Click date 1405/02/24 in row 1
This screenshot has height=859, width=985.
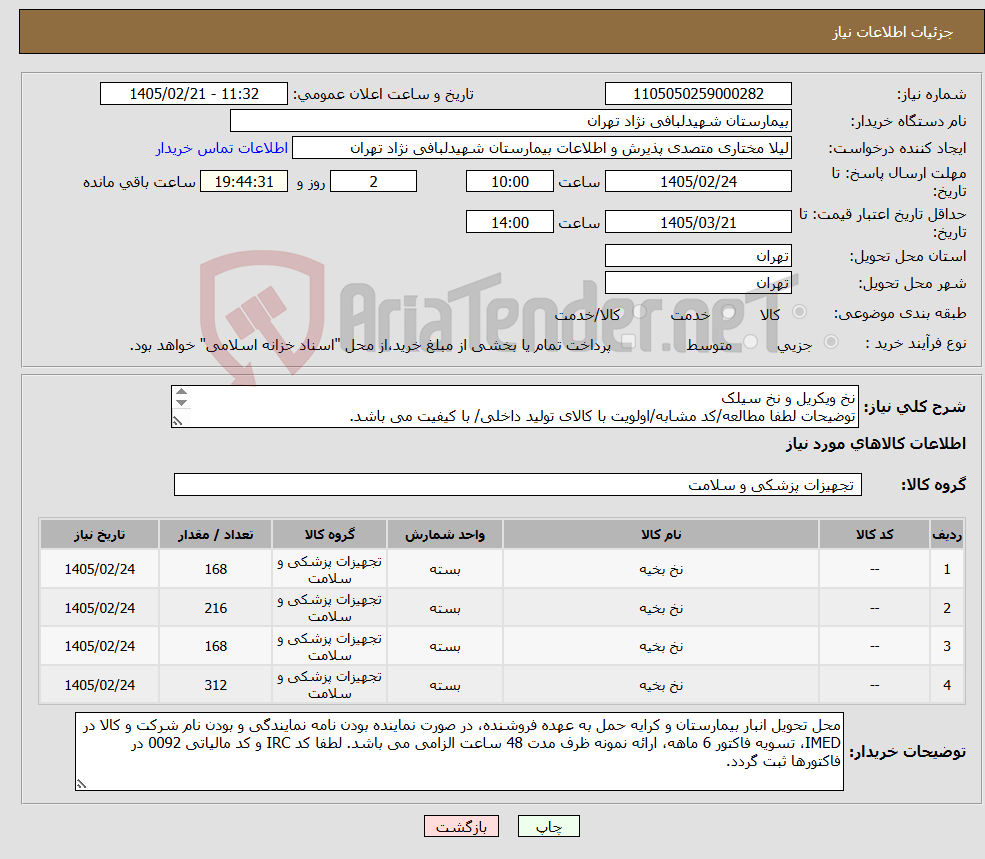coord(99,569)
